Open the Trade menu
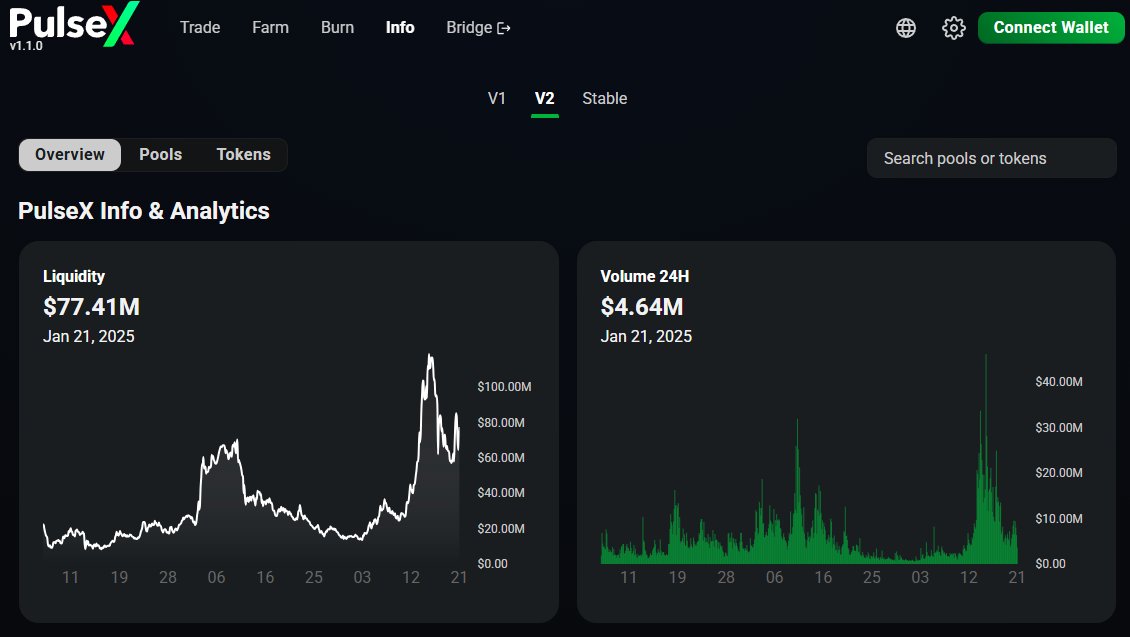Viewport: 1130px width, 637px height. [200, 27]
